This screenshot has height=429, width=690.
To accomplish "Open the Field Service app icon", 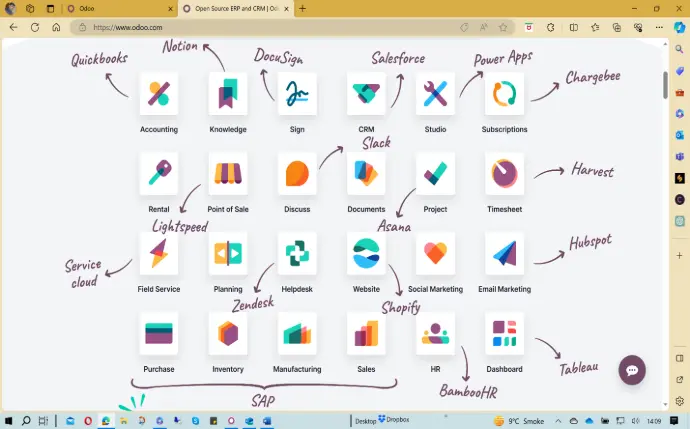I will [x=159, y=253].
